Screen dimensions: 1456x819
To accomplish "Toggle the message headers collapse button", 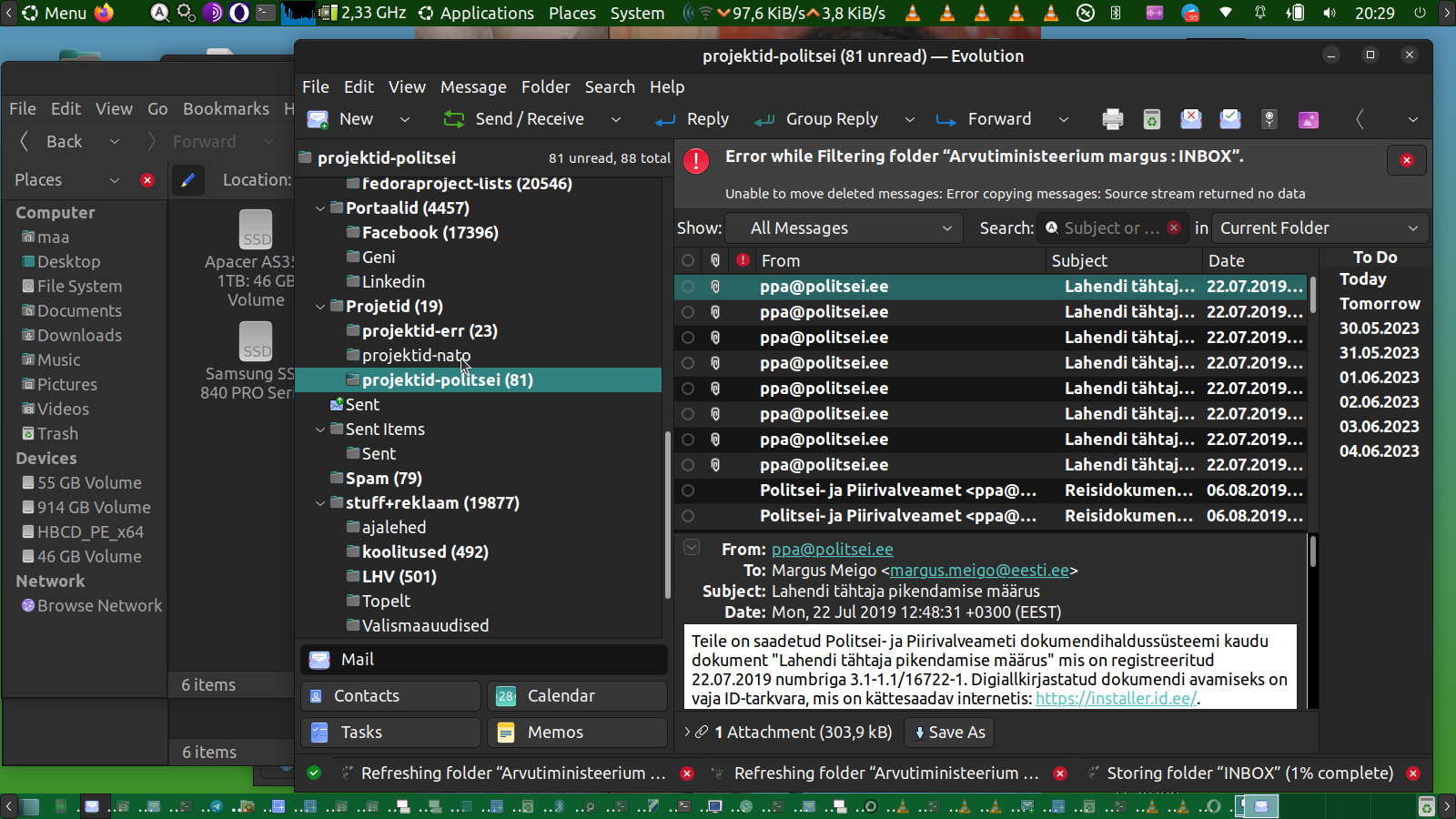I will coord(692,548).
